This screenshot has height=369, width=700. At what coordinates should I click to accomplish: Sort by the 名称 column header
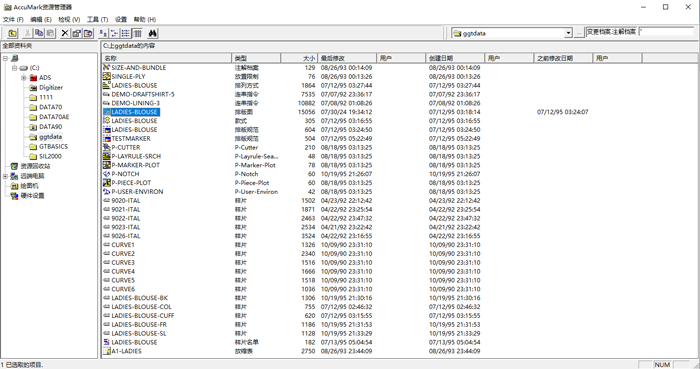[x=167, y=58]
